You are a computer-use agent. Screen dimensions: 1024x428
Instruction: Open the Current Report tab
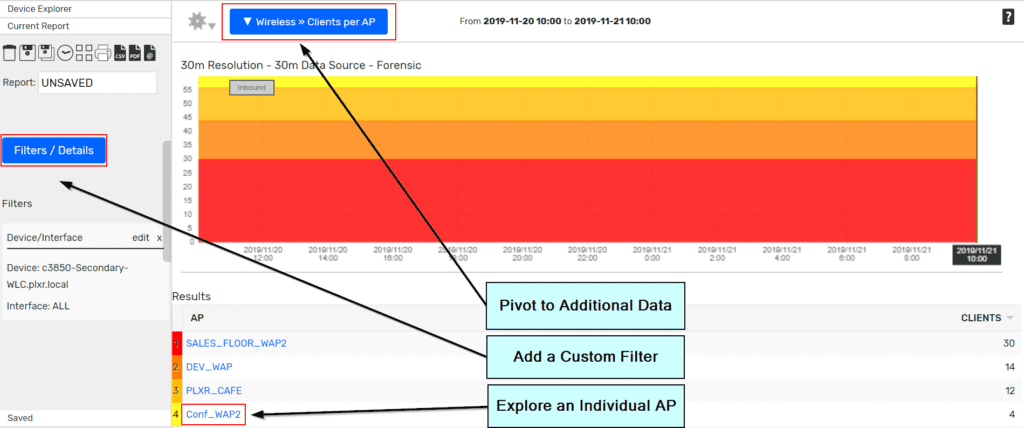[x=38, y=26]
